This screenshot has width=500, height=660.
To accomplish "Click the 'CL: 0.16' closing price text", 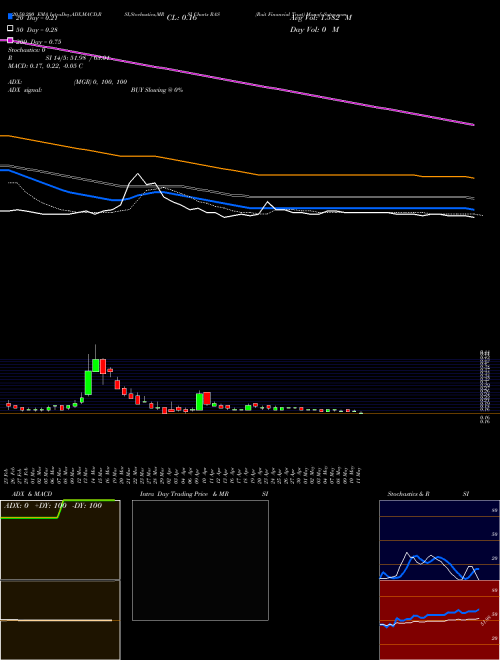I will (x=182, y=18).
